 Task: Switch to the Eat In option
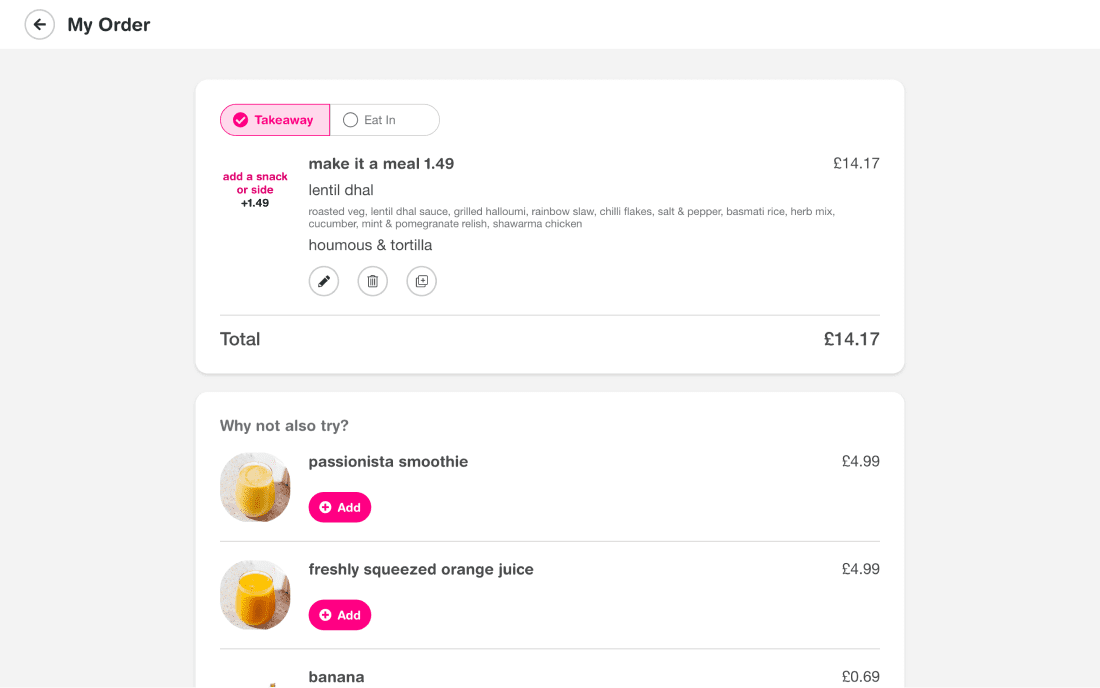(x=384, y=120)
